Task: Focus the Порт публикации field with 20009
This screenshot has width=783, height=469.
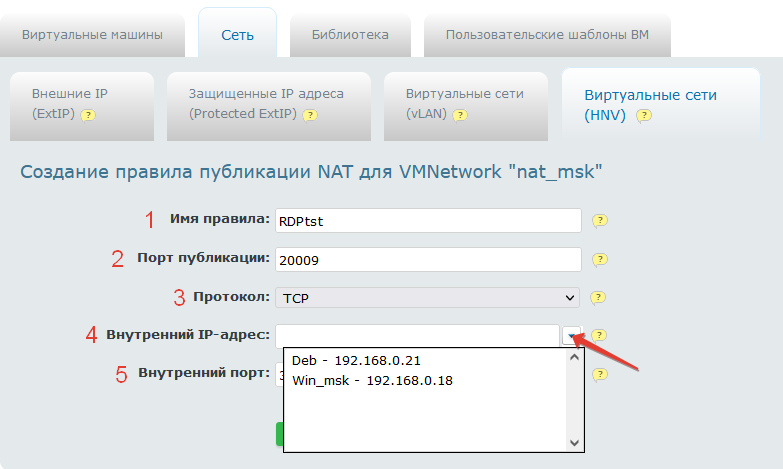Action: 428,259
